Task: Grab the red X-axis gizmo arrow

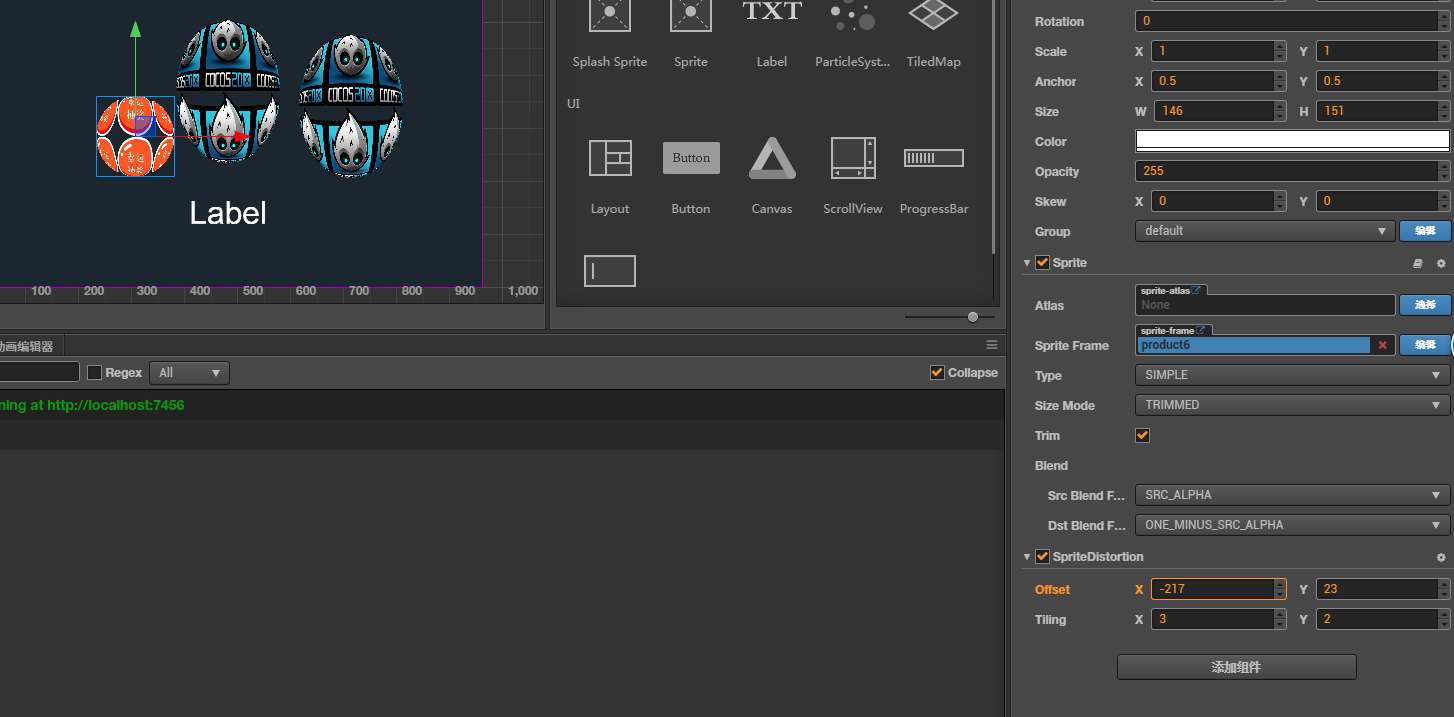Action: pyautogui.click(x=240, y=136)
